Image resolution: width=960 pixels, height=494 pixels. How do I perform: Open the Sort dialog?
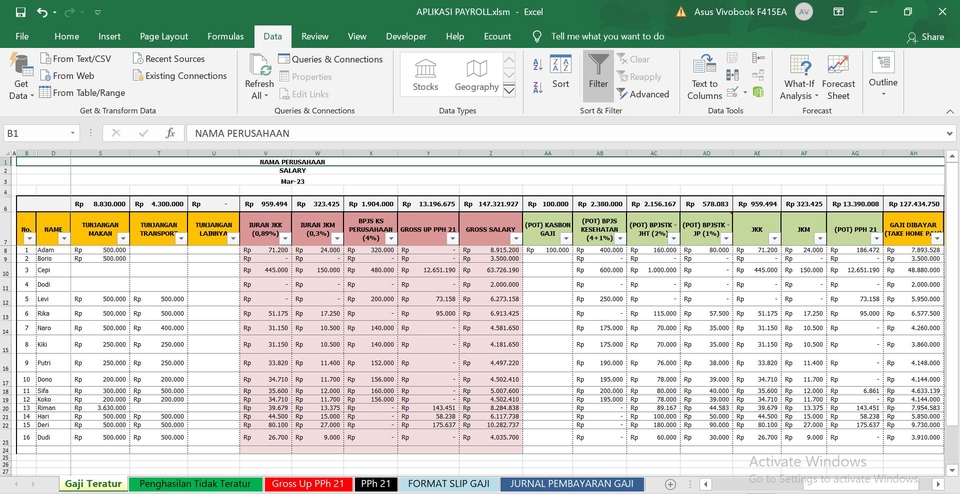point(561,72)
